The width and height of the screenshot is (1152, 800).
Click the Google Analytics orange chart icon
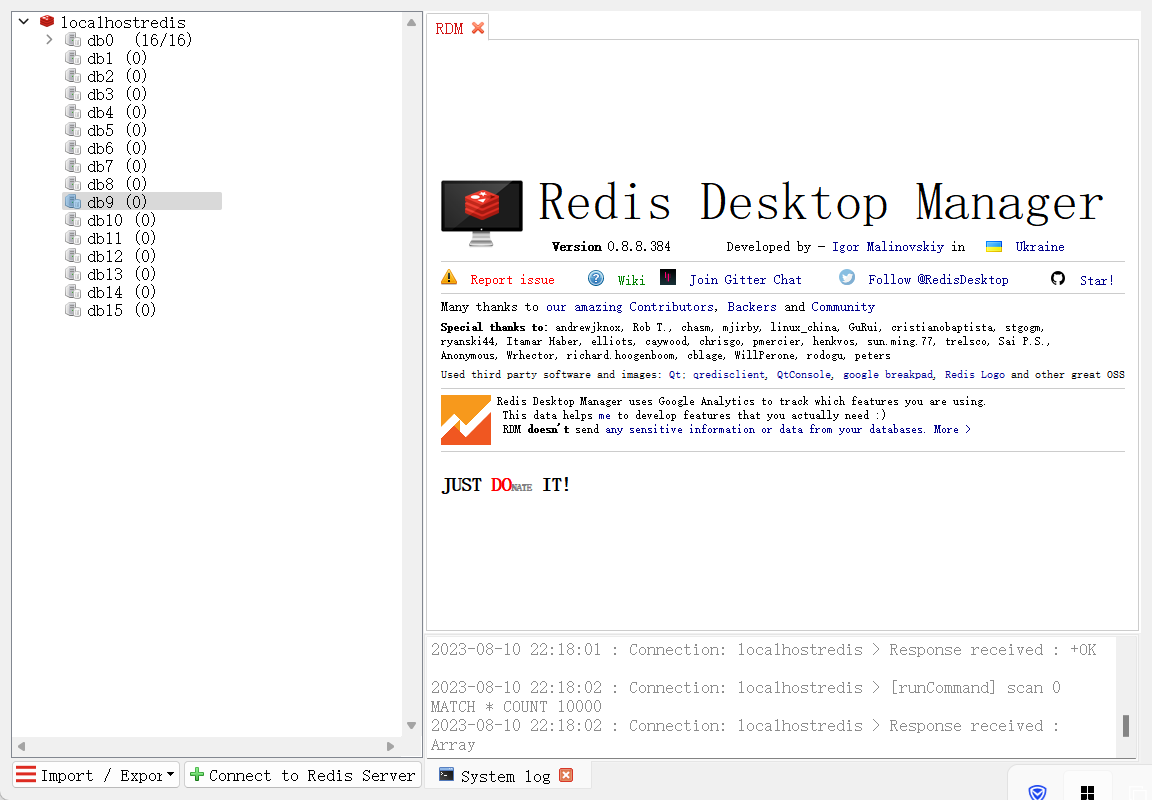point(466,420)
